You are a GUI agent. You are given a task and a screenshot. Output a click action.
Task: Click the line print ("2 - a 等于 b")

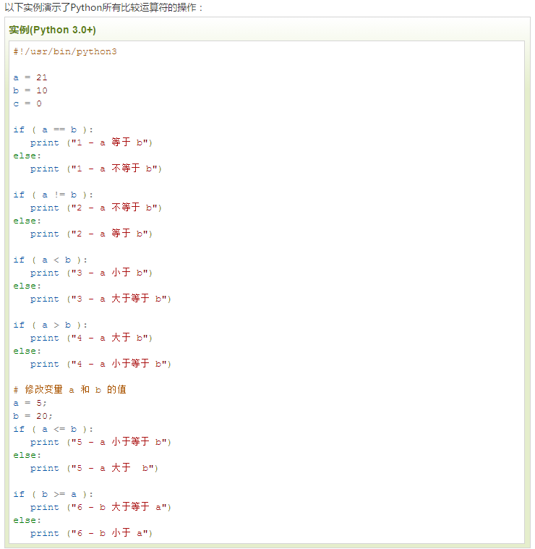coord(91,234)
